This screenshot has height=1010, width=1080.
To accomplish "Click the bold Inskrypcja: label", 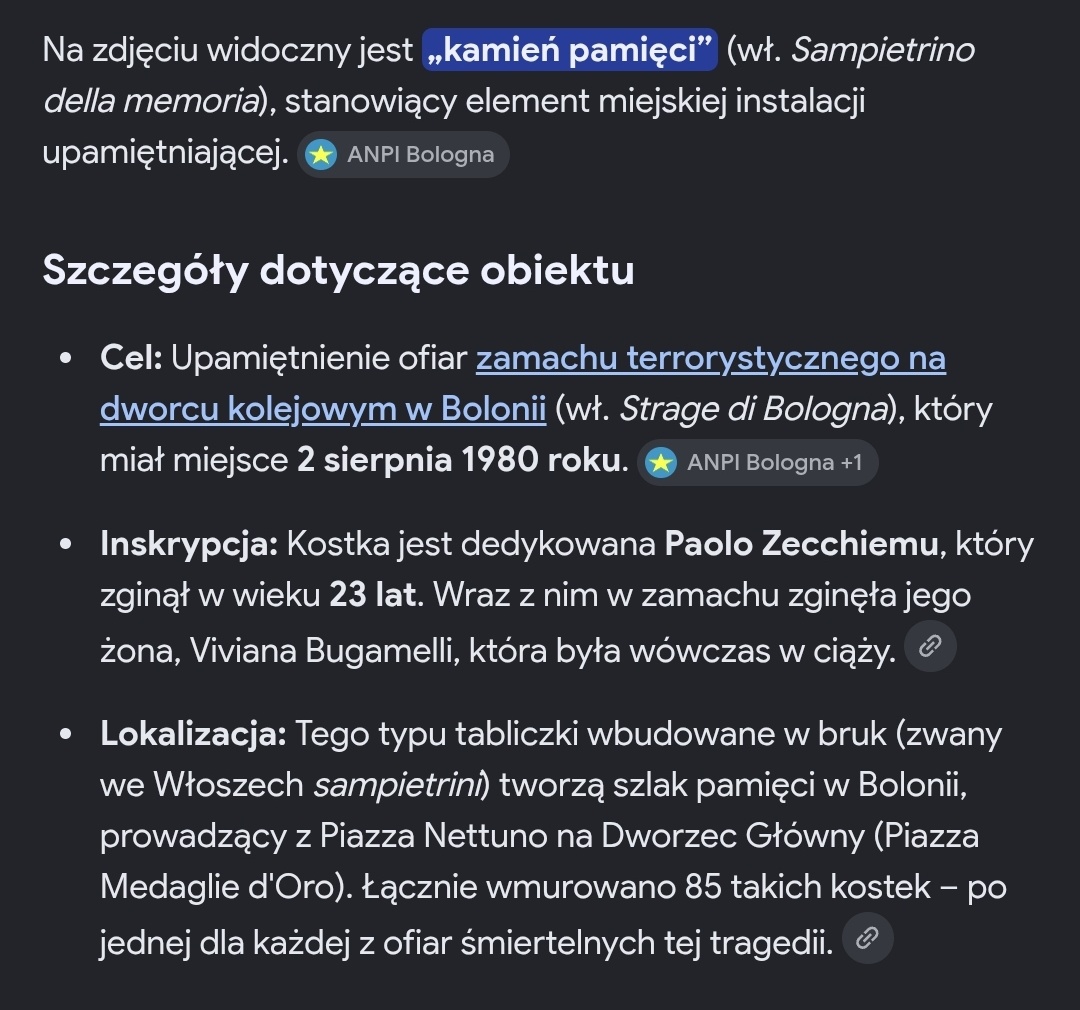I will pyautogui.click(x=189, y=544).
